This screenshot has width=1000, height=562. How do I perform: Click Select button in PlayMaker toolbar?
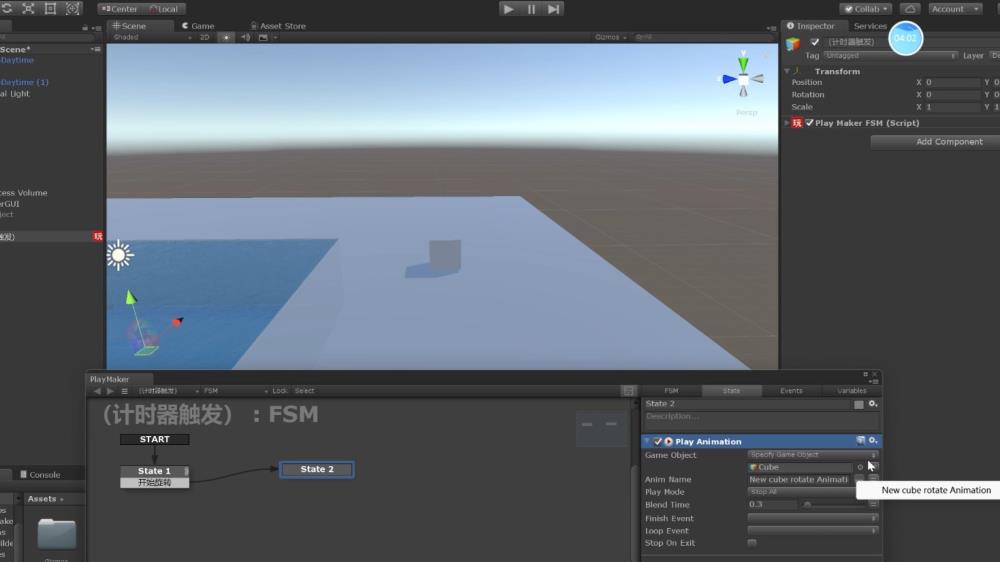pos(304,391)
